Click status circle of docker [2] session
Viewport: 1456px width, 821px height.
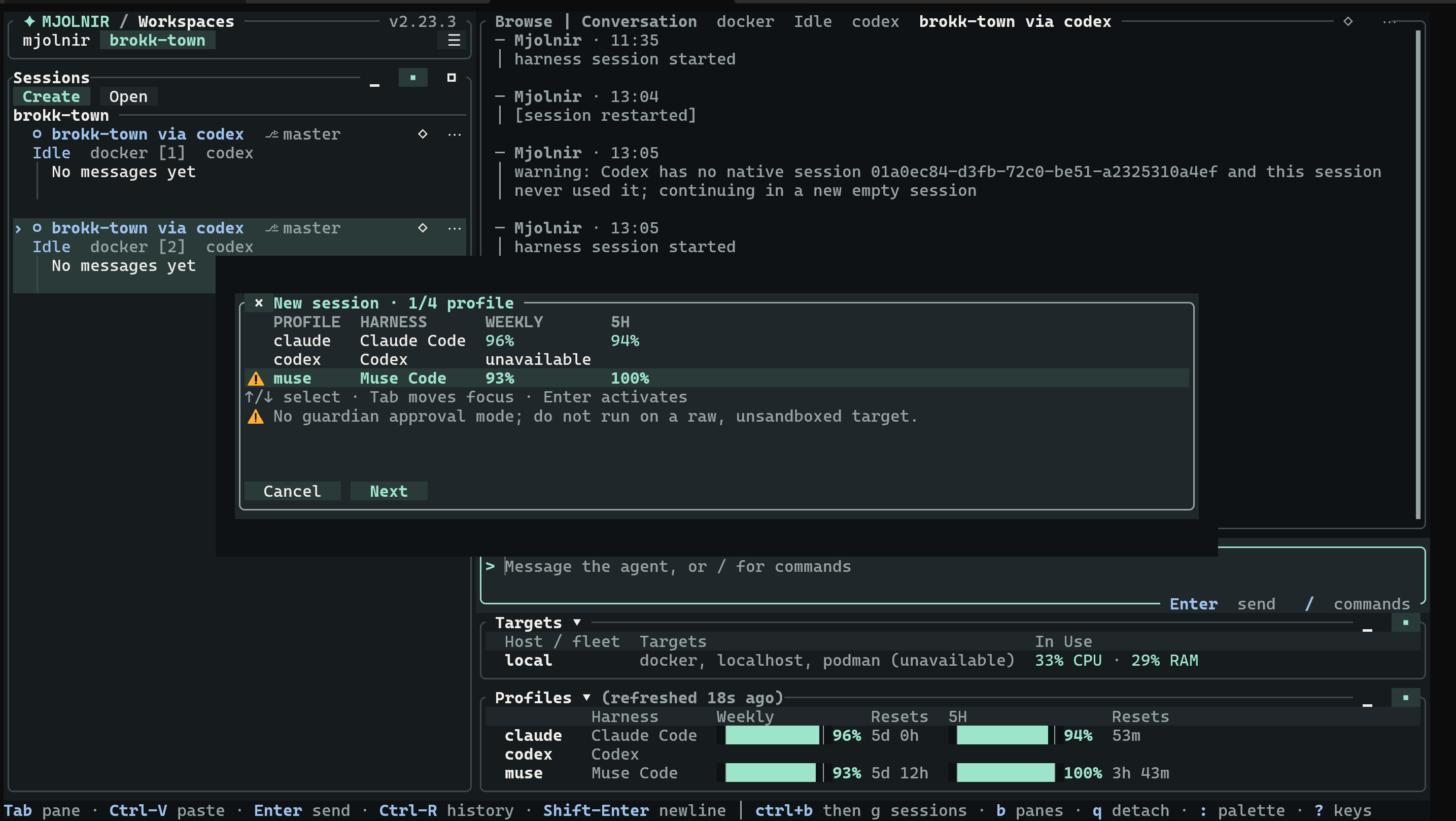point(38,228)
